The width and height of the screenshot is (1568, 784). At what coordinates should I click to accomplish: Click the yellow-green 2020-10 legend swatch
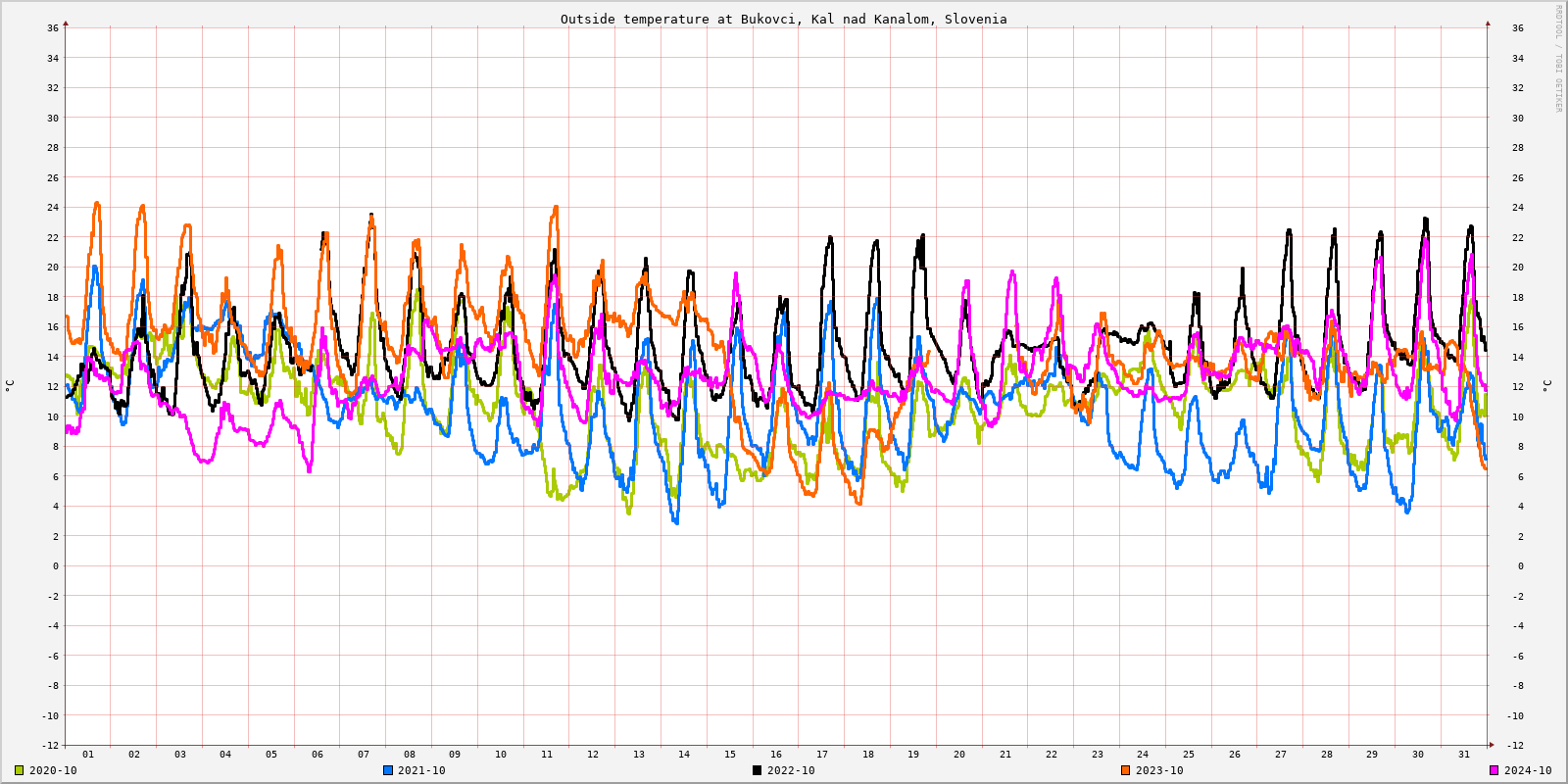pyautogui.click(x=19, y=770)
